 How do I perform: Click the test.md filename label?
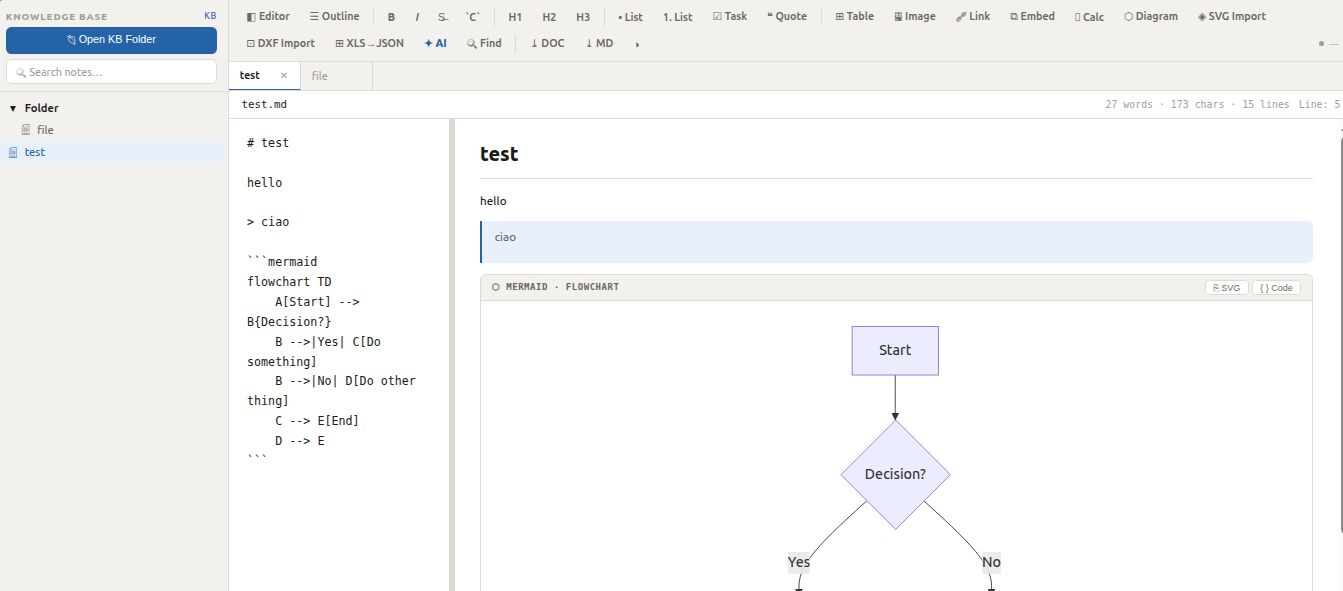tap(265, 104)
